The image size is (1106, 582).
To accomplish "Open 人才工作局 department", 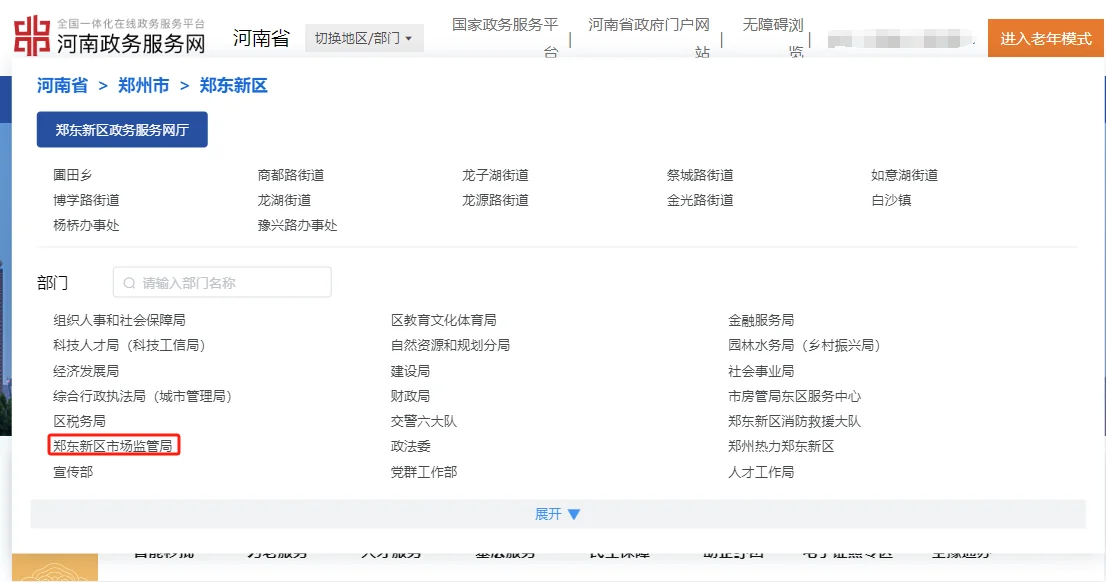I will tap(761, 472).
